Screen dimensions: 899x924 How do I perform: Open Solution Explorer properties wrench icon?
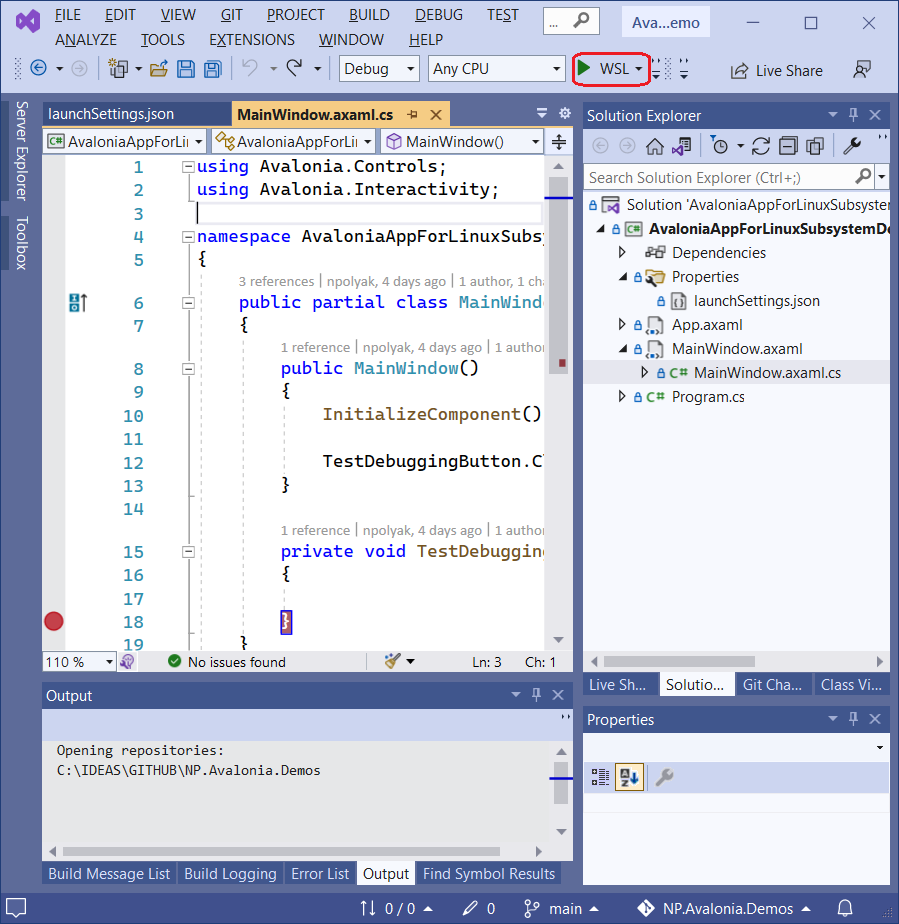click(852, 146)
